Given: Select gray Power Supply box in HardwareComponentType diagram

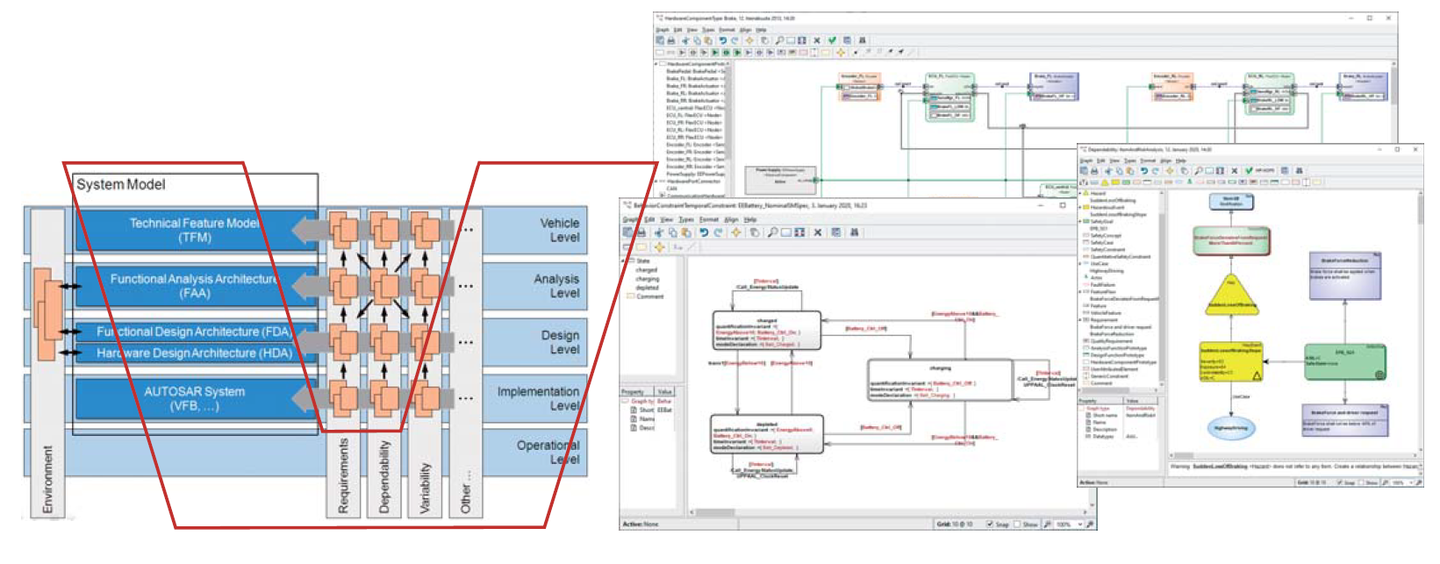Looking at the screenshot, I should pyautogui.click(x=780, y=180).
